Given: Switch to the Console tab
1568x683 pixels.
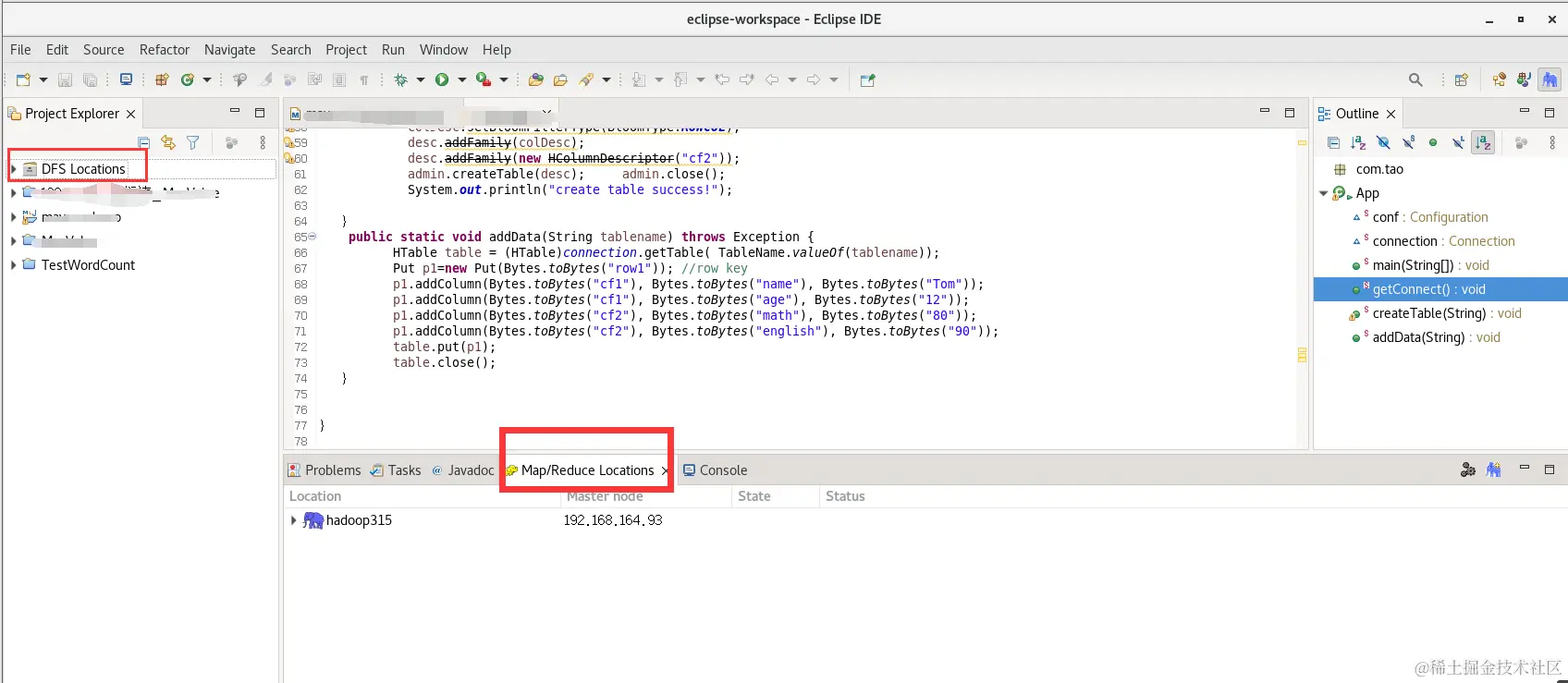Looking at the screenshot, I should 715,470.
